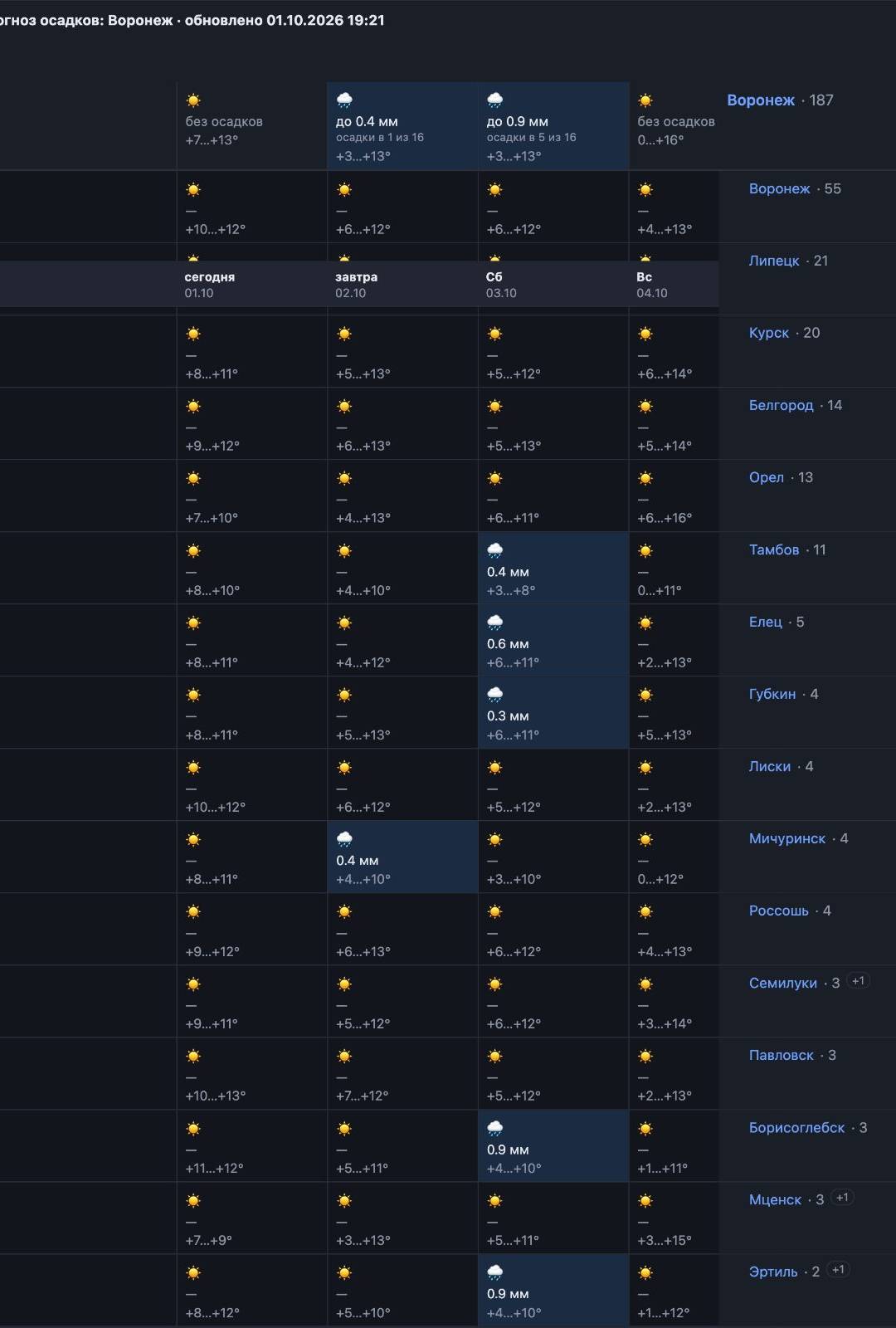Click the "+1" badge next to Эртиль

839,1270
